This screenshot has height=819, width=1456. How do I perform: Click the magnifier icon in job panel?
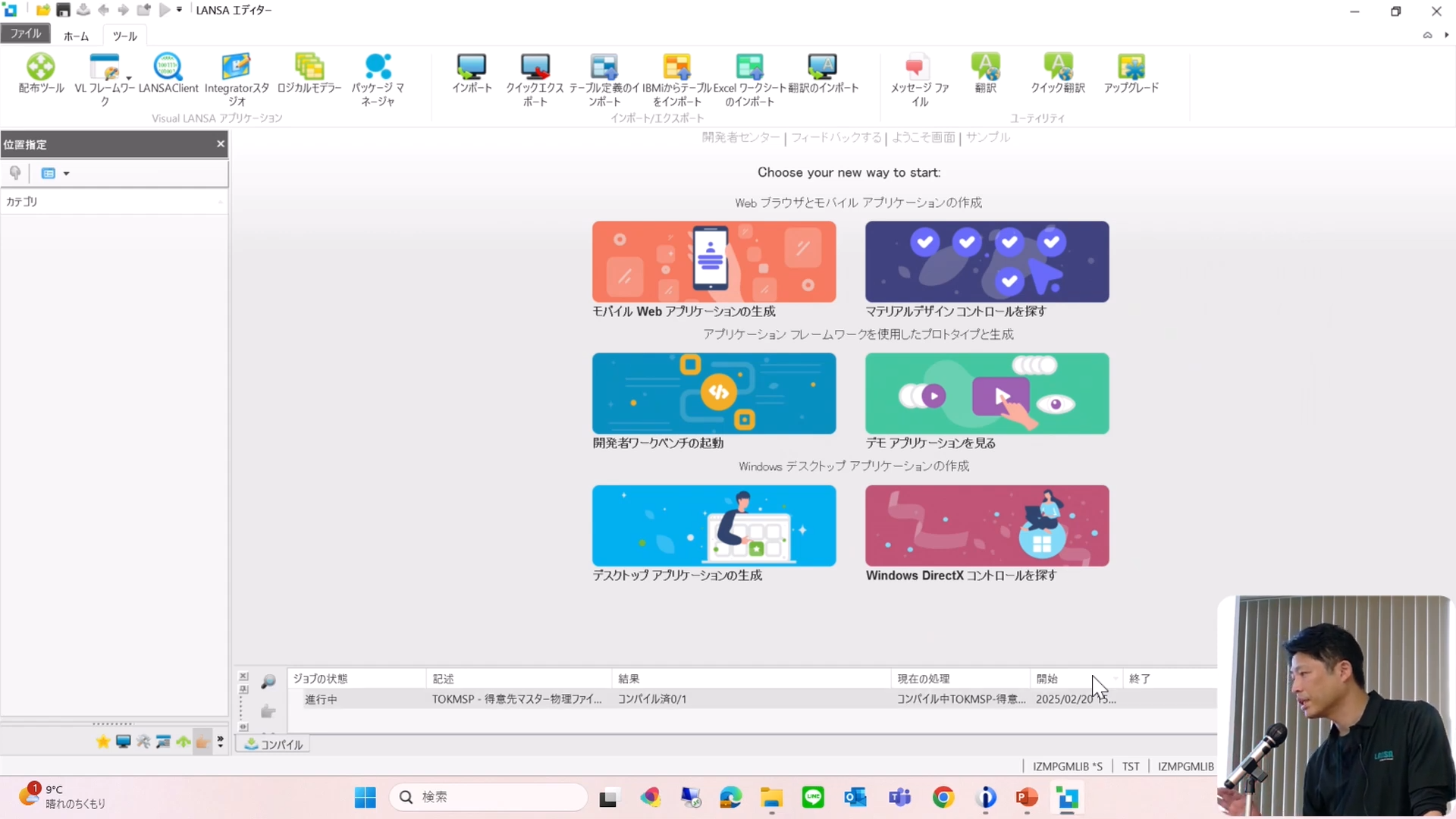coord(268,682)
